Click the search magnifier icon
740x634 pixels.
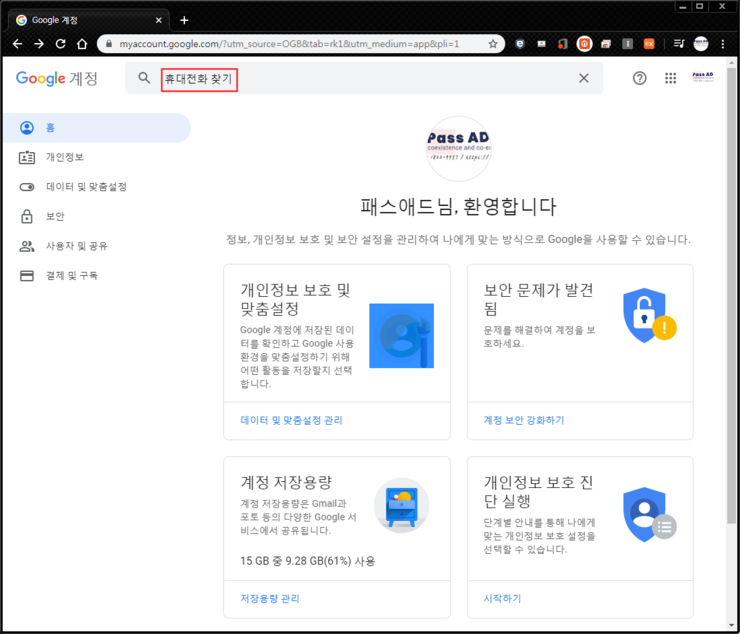(144, 78)
